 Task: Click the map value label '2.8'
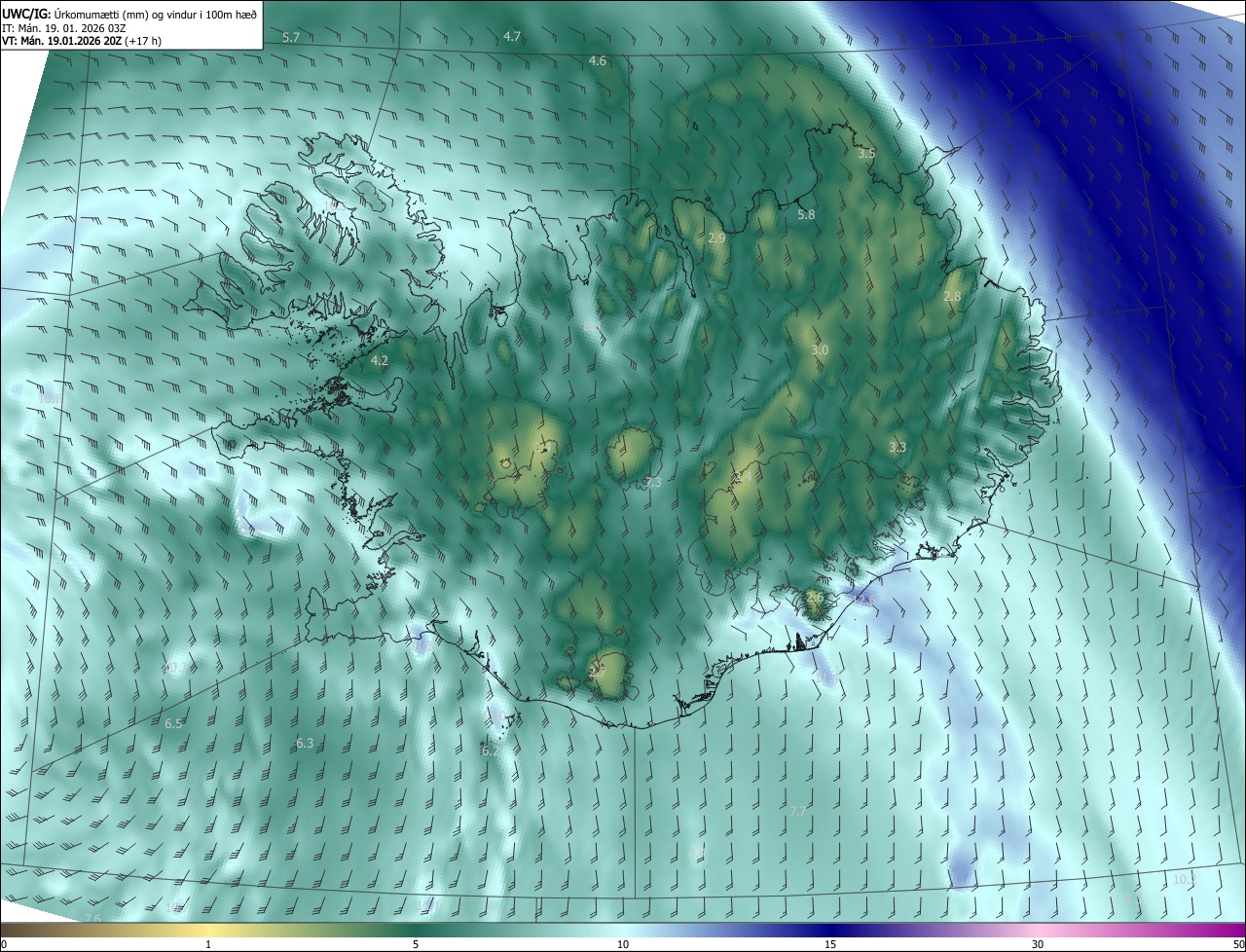coord(952,297)
